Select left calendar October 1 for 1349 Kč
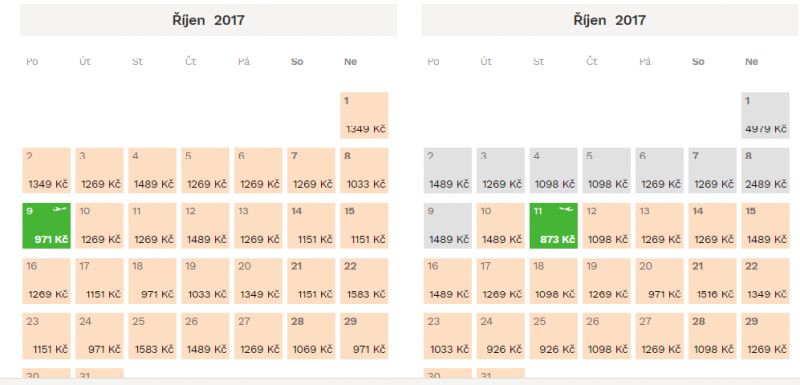The height and width of the screenshot is (385, 800). click(x=364, y=115)
